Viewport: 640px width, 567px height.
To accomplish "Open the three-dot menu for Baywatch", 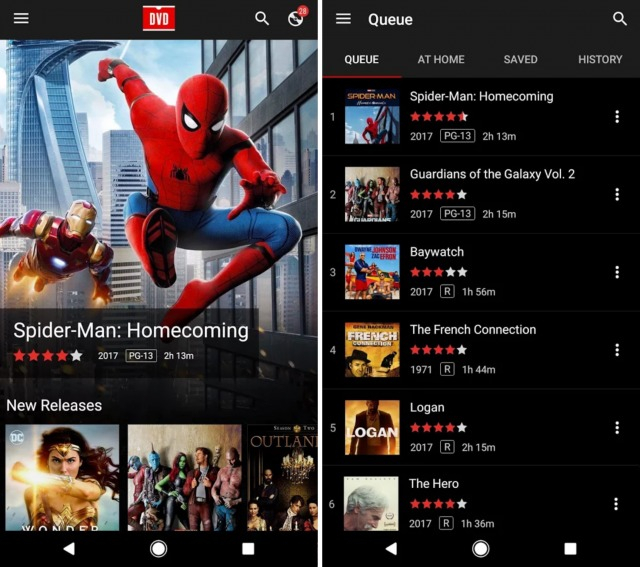I will [x=617, y=272].
